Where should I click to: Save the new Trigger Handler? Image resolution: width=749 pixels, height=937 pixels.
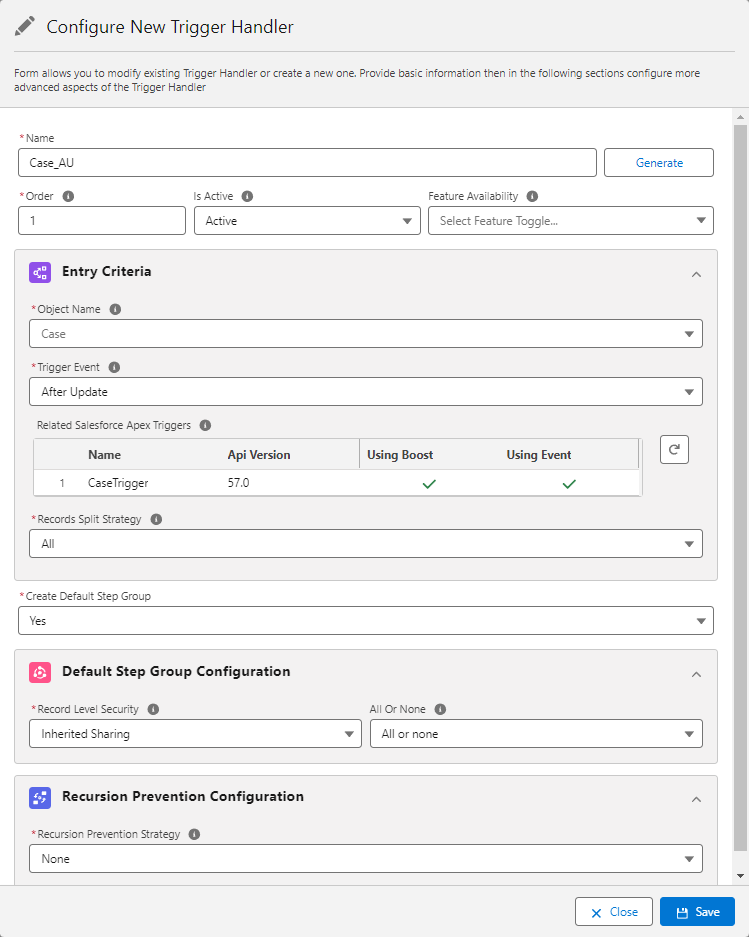697,911
